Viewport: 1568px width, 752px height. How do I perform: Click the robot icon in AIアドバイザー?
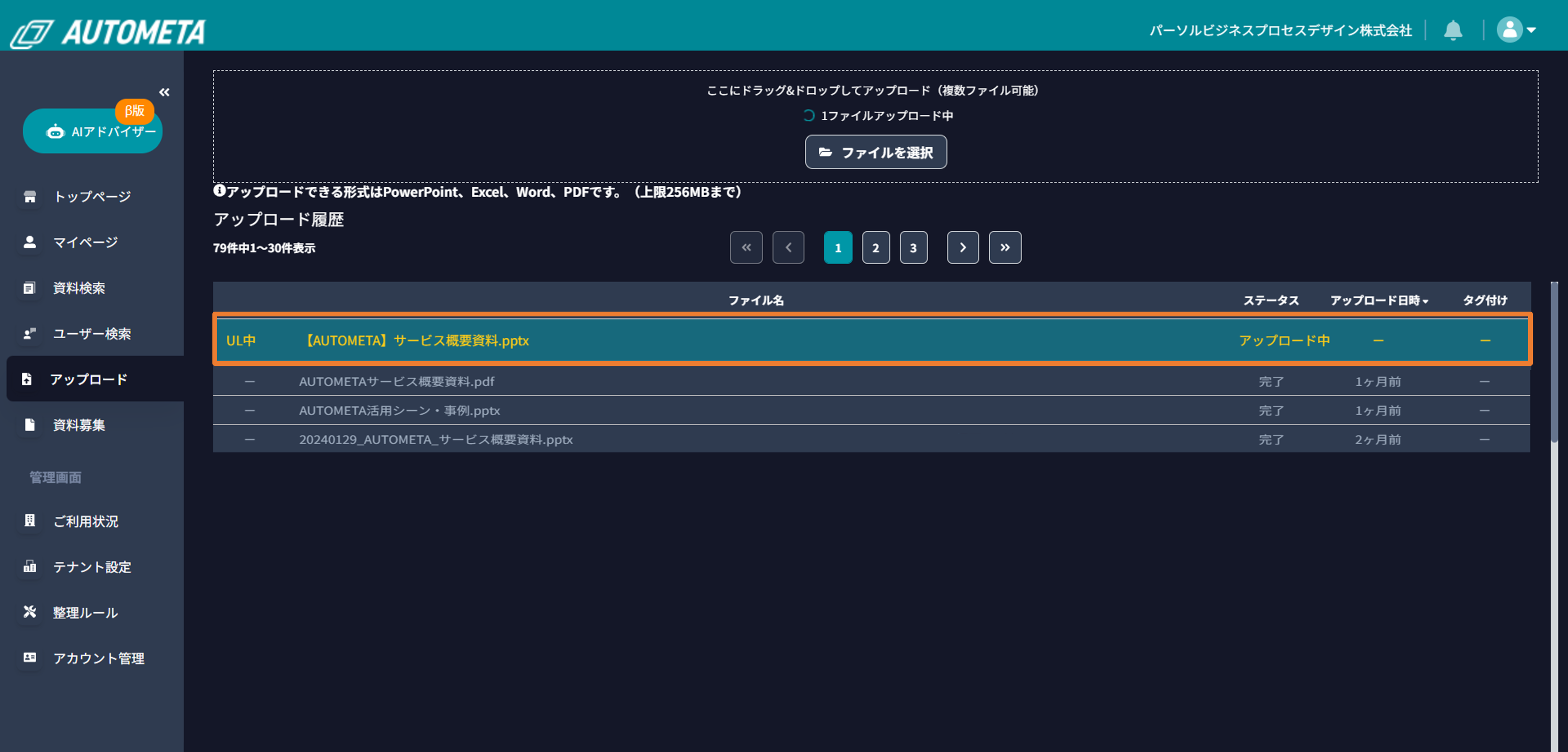pos(56,132)
